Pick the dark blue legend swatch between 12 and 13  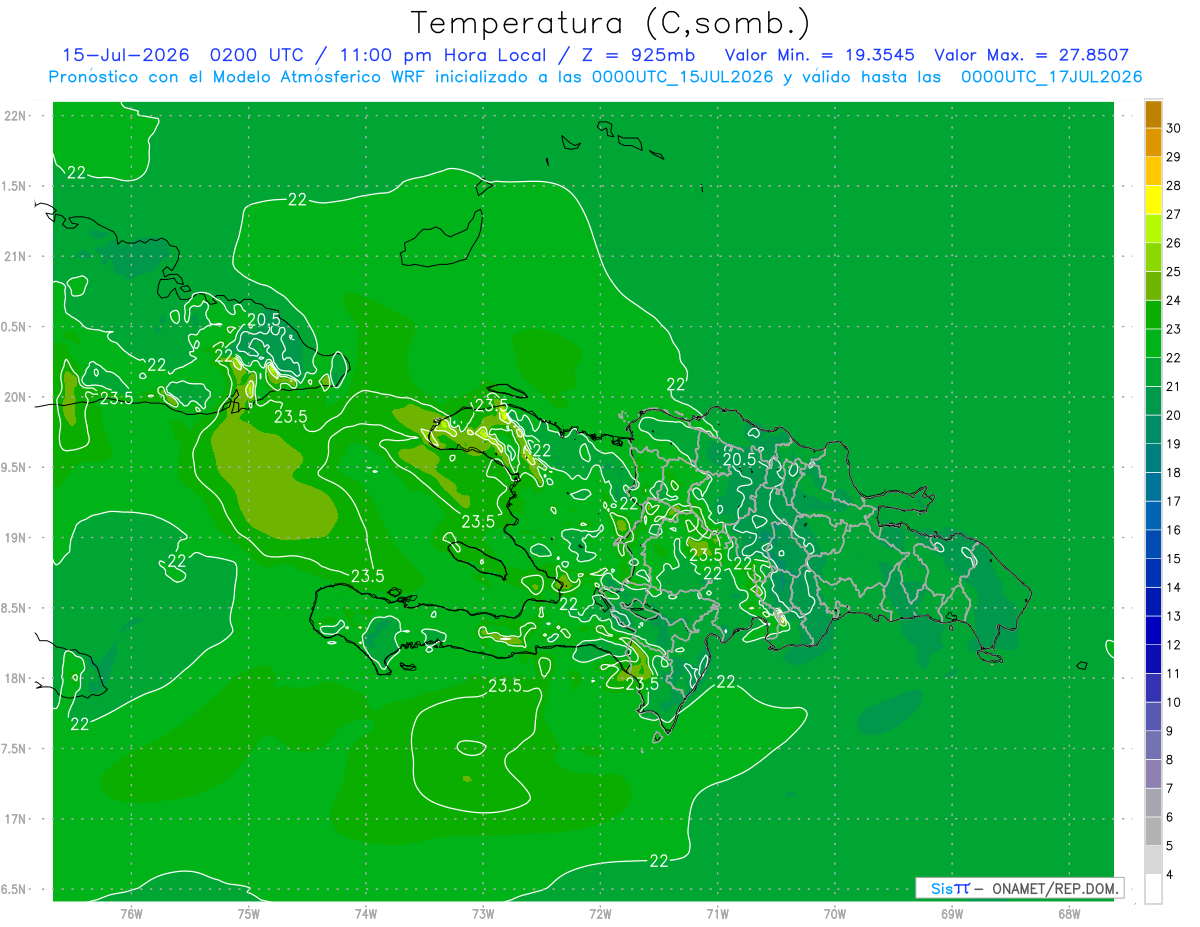tap(1153, 631)
